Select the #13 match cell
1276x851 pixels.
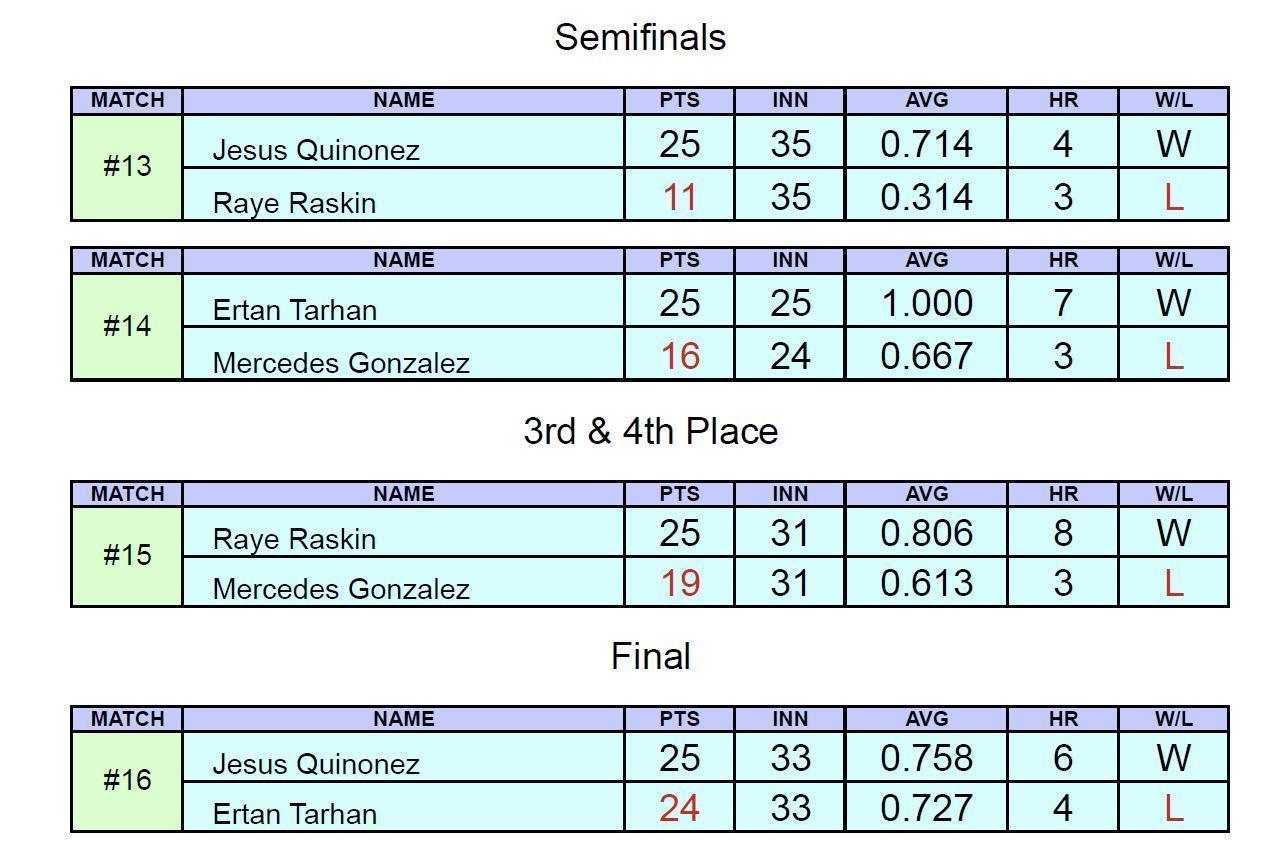click(127, 167)
